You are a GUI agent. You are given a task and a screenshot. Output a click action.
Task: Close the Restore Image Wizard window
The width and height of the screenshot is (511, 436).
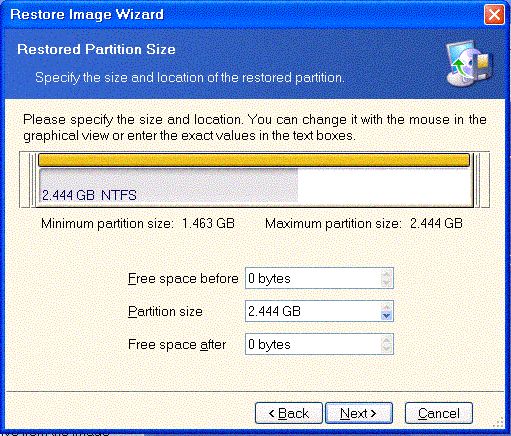coord(494,15)
